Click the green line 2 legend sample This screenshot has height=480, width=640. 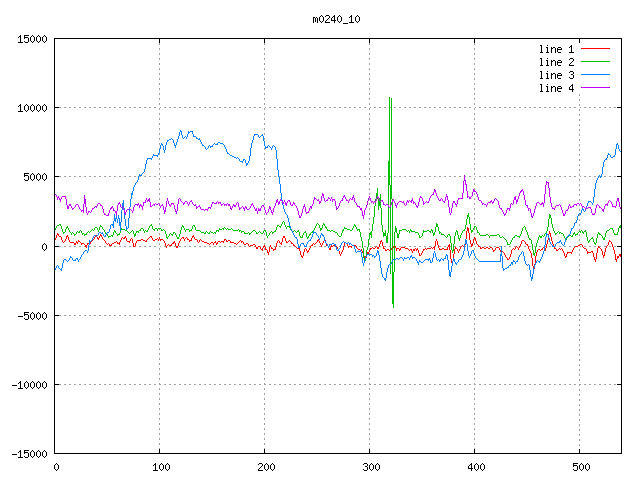click(596, 62)
